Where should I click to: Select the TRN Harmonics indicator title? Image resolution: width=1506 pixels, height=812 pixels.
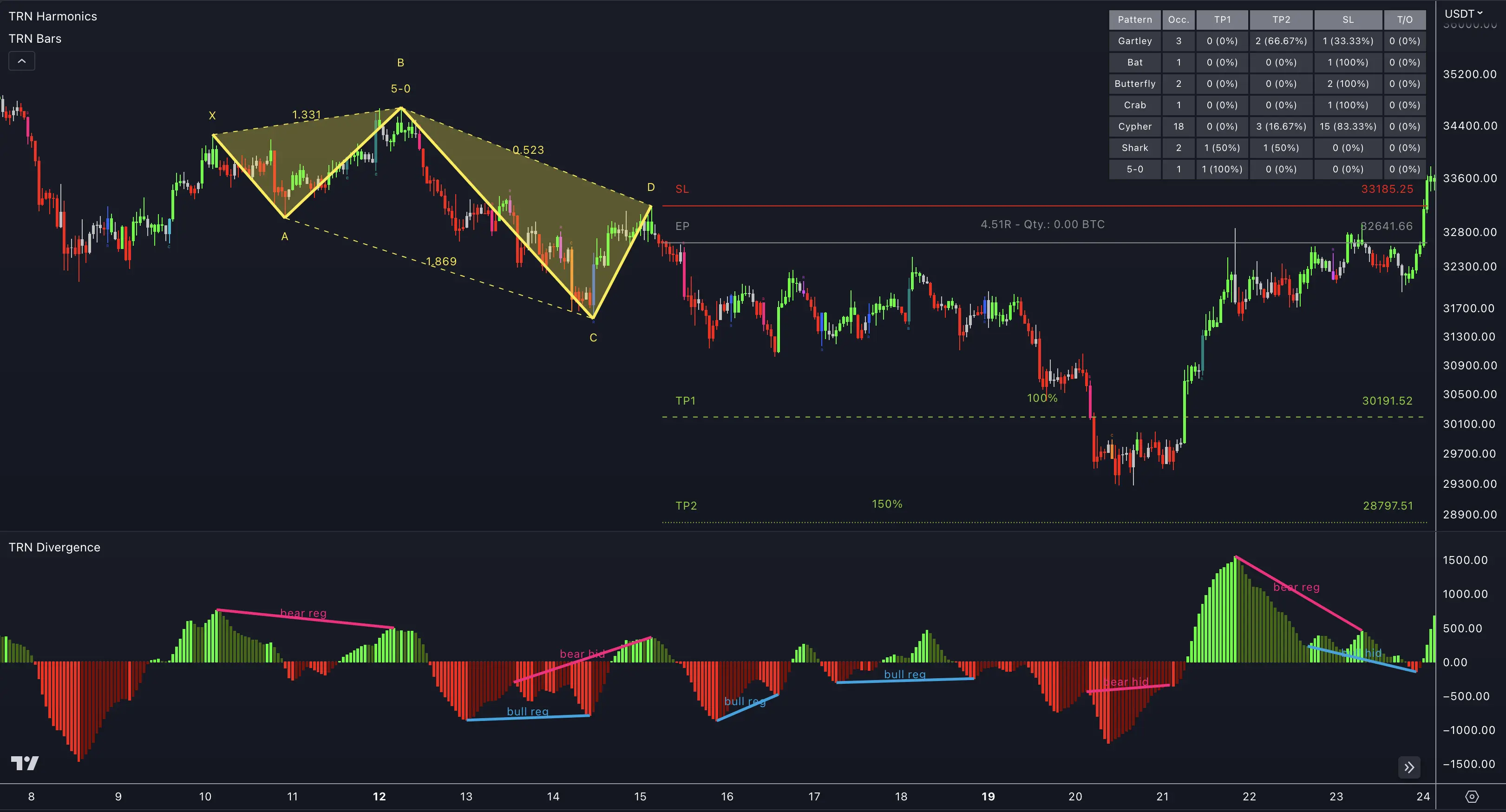coord(52,16)
